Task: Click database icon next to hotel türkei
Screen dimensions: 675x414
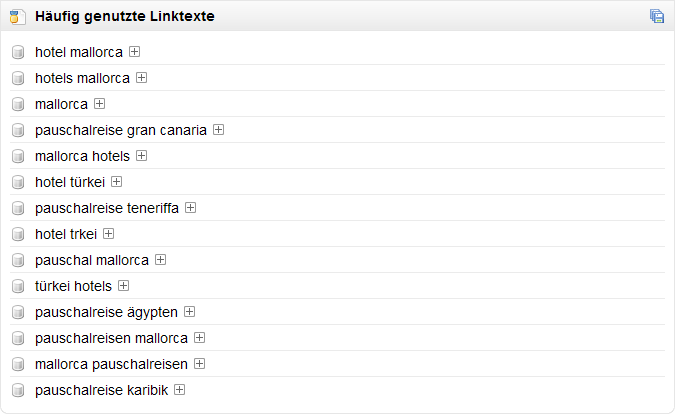Action: 18,182
